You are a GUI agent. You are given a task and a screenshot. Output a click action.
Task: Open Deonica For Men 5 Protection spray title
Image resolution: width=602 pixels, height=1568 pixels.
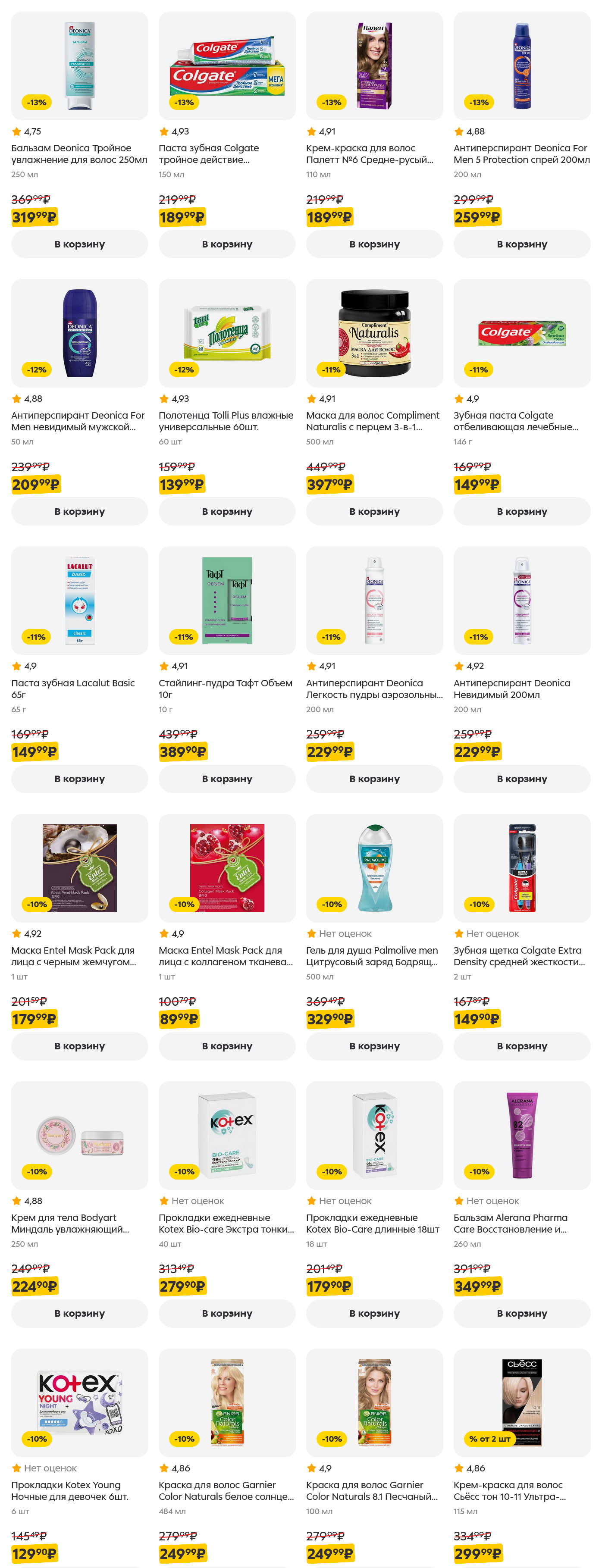(521, 154)
